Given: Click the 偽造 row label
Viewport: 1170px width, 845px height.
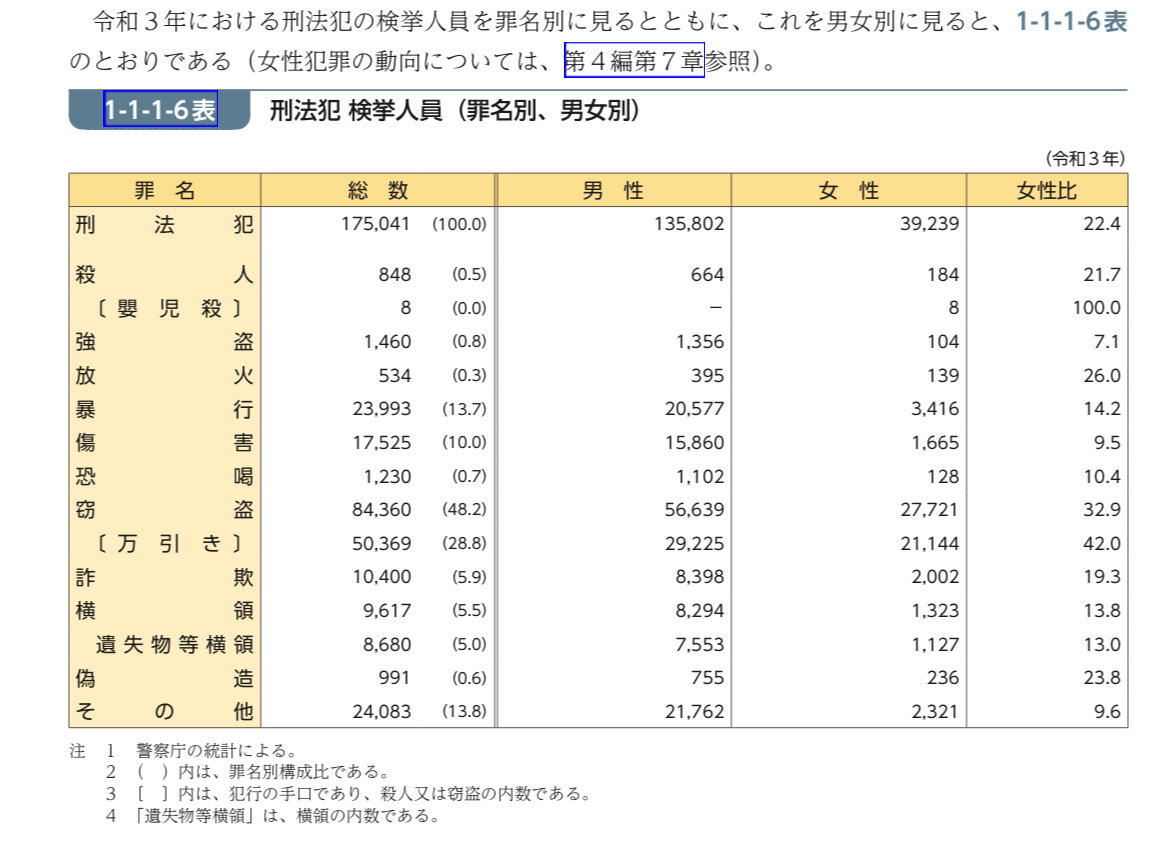Looking at the screenshot, I should pyautogui.click(x=164, y=678).
